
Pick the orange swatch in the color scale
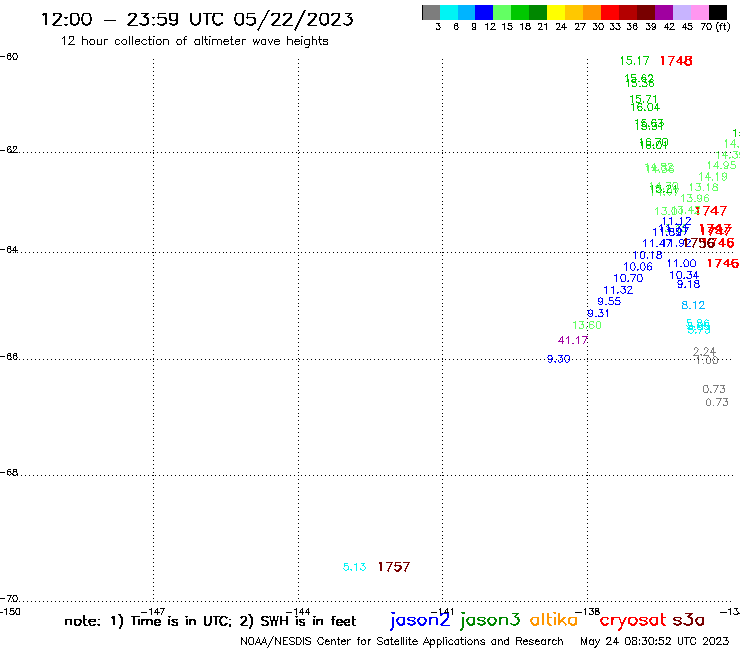[x=592, y=12]
